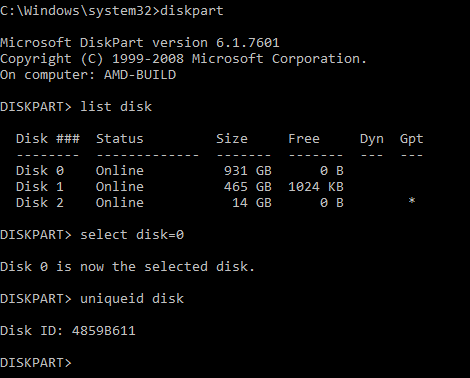
Task: Click the 'select disk=0' command
Action: click(132, 235)
